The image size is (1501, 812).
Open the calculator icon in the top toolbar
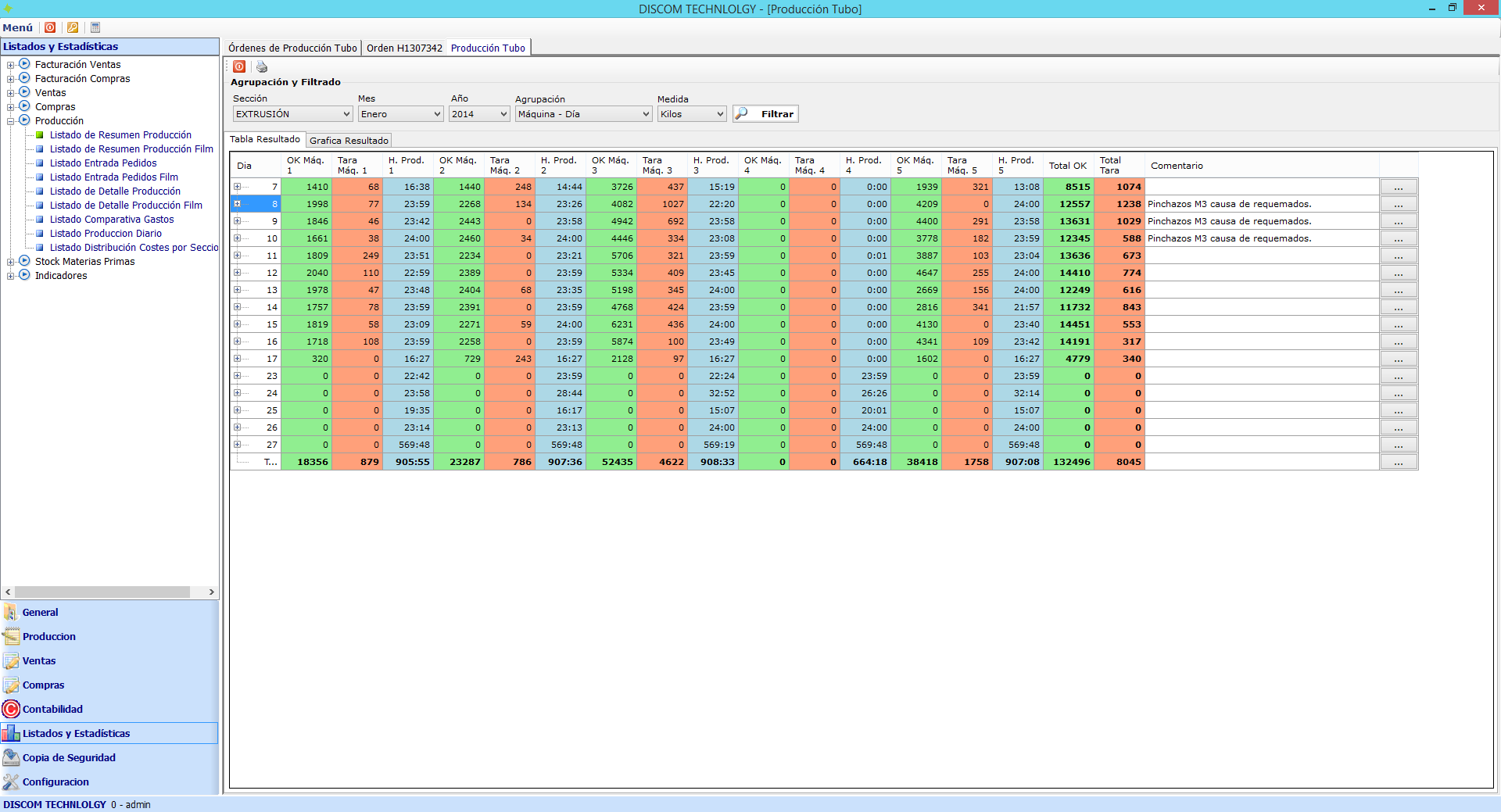pyautogui.click(x=95, y=27)
